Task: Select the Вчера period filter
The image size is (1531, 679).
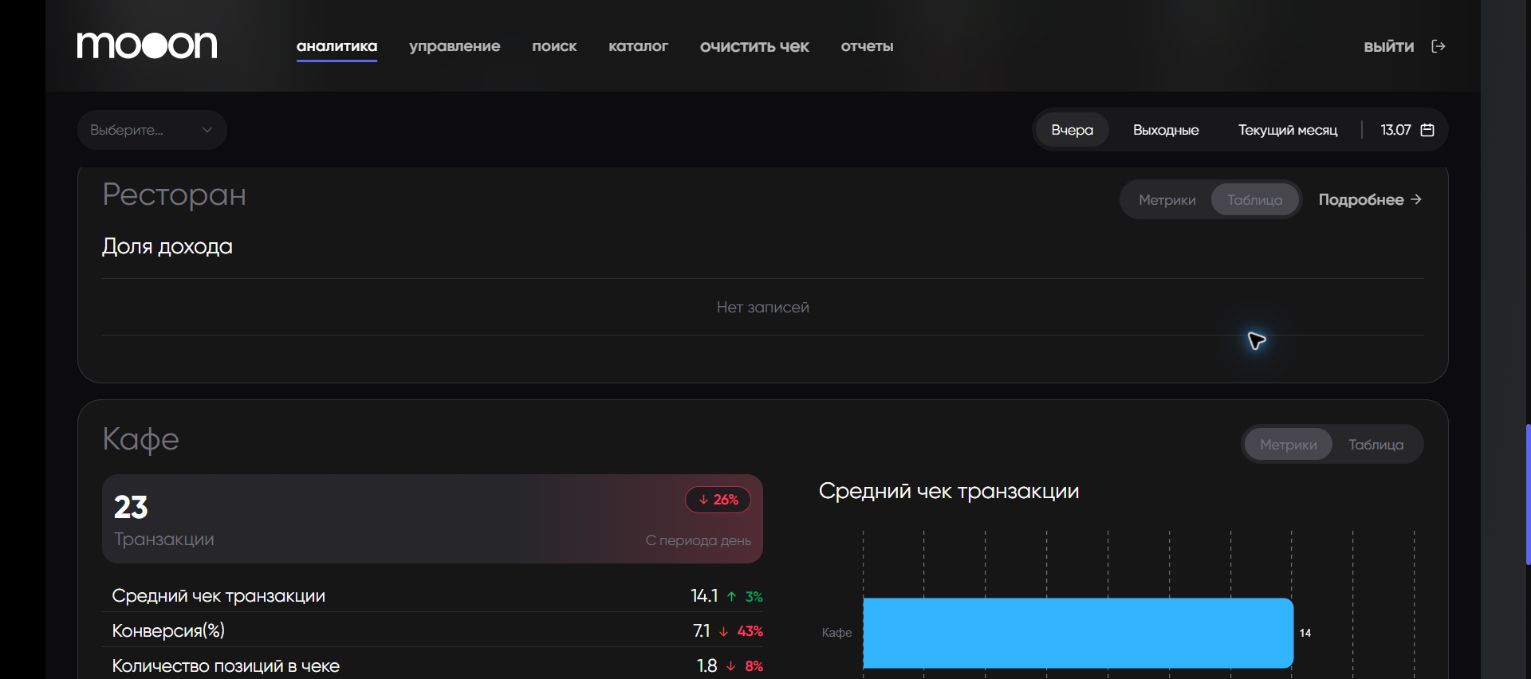Action: [1072, 130]
